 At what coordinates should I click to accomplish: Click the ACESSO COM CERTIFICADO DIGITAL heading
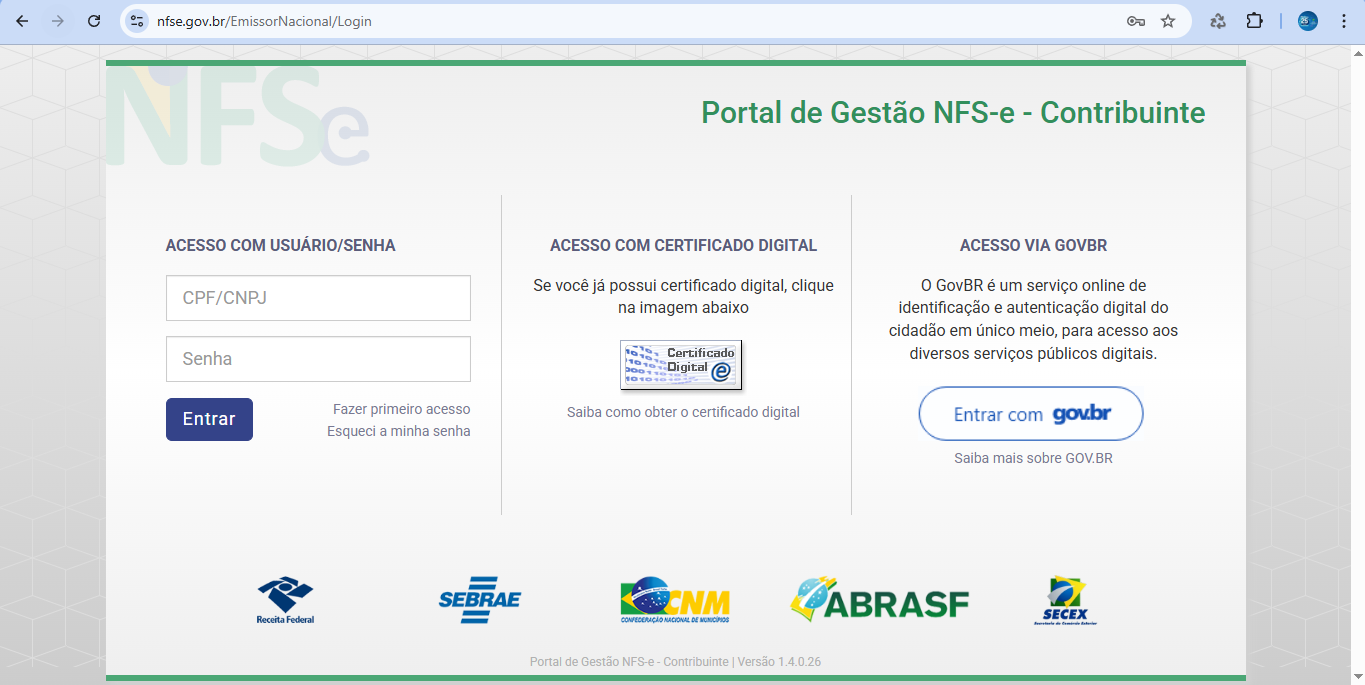pos(683,245)
